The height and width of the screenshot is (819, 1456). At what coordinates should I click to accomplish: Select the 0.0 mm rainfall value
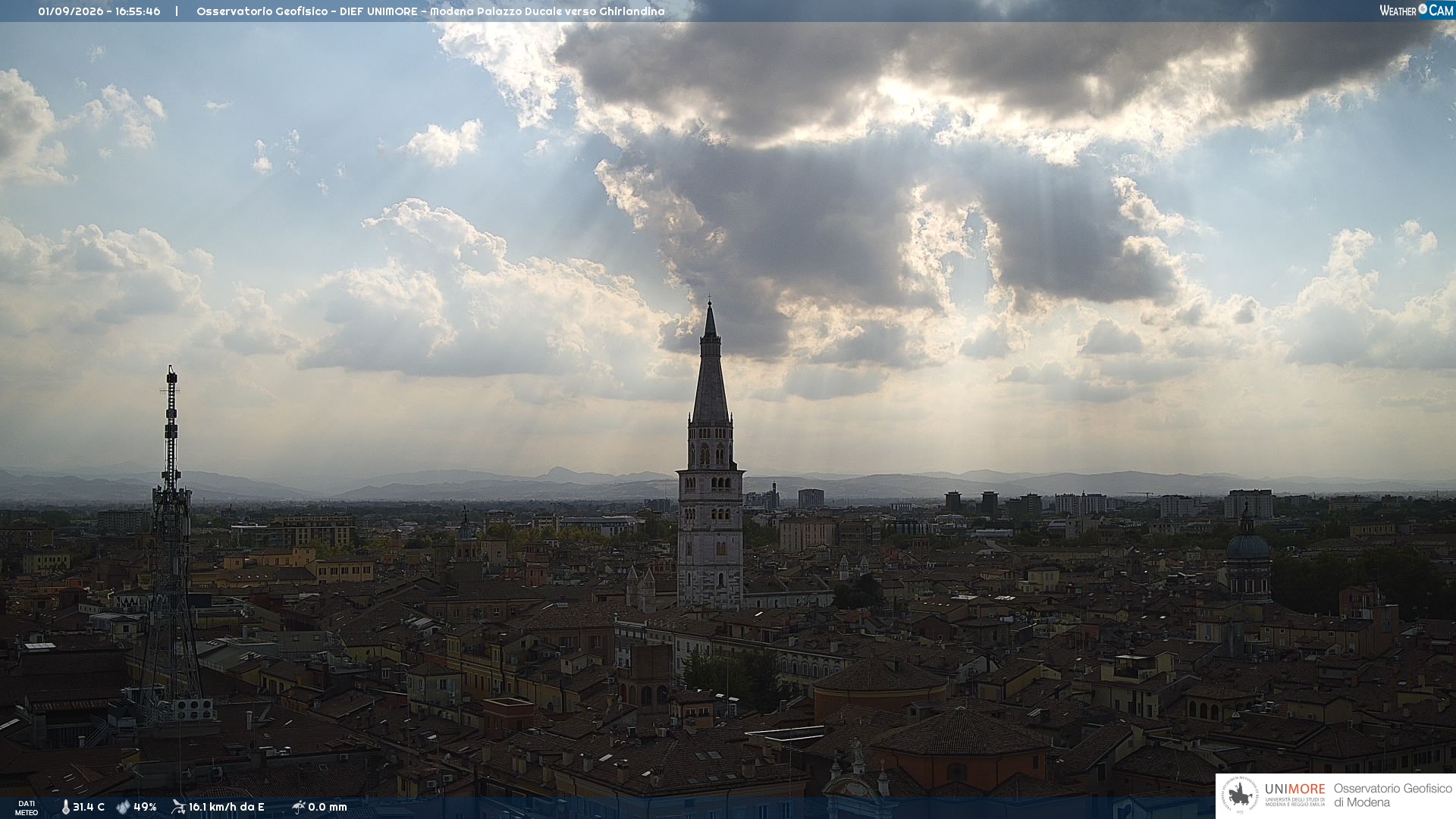(328, 807)
